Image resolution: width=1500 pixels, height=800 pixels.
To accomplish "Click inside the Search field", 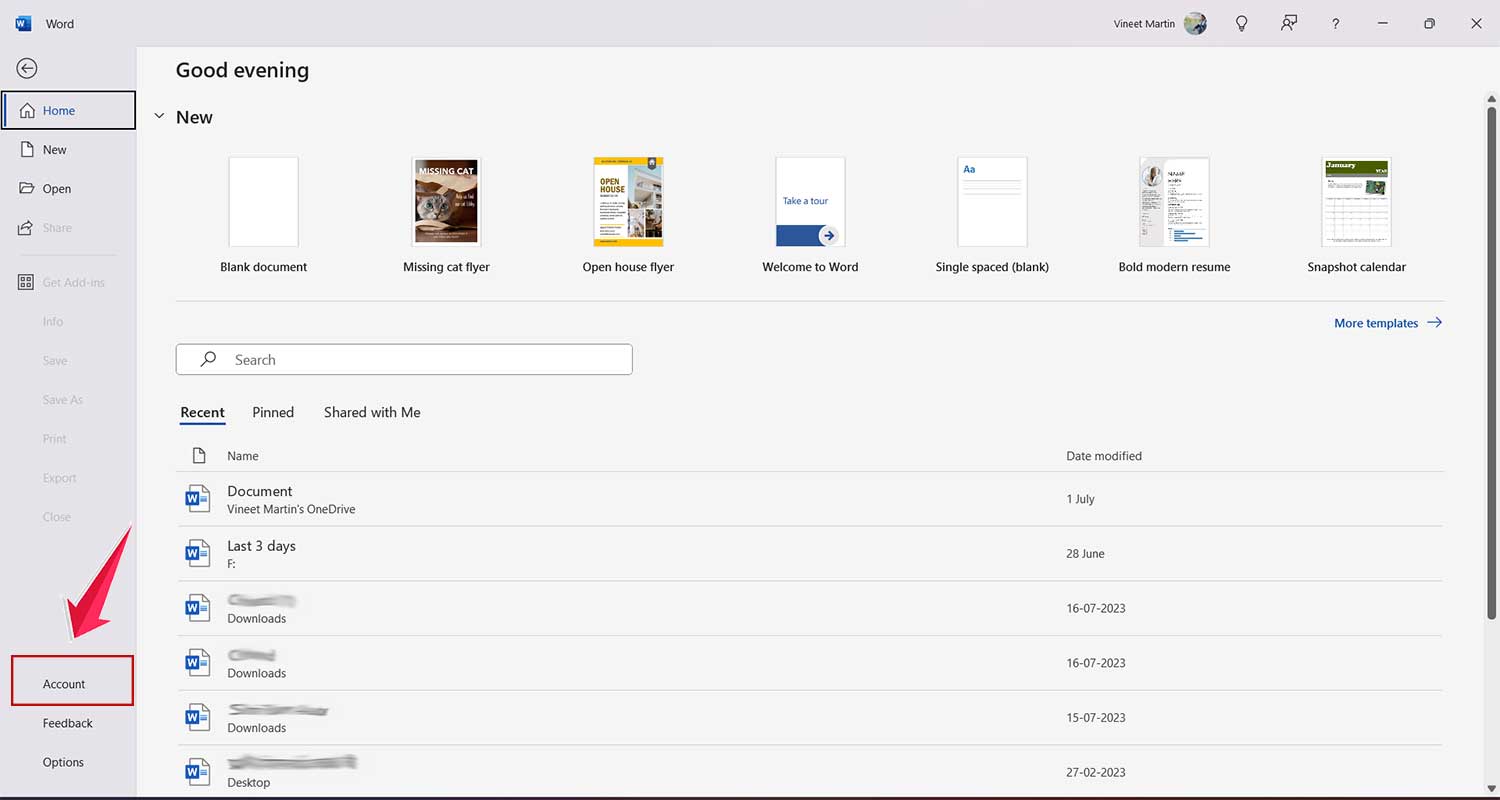I will [404, 359].
